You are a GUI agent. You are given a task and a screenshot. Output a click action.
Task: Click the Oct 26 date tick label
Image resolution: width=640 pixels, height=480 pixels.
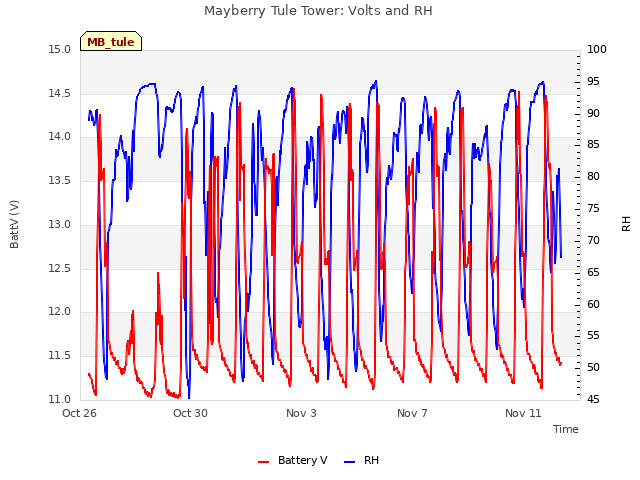click(x=79, y=413)
